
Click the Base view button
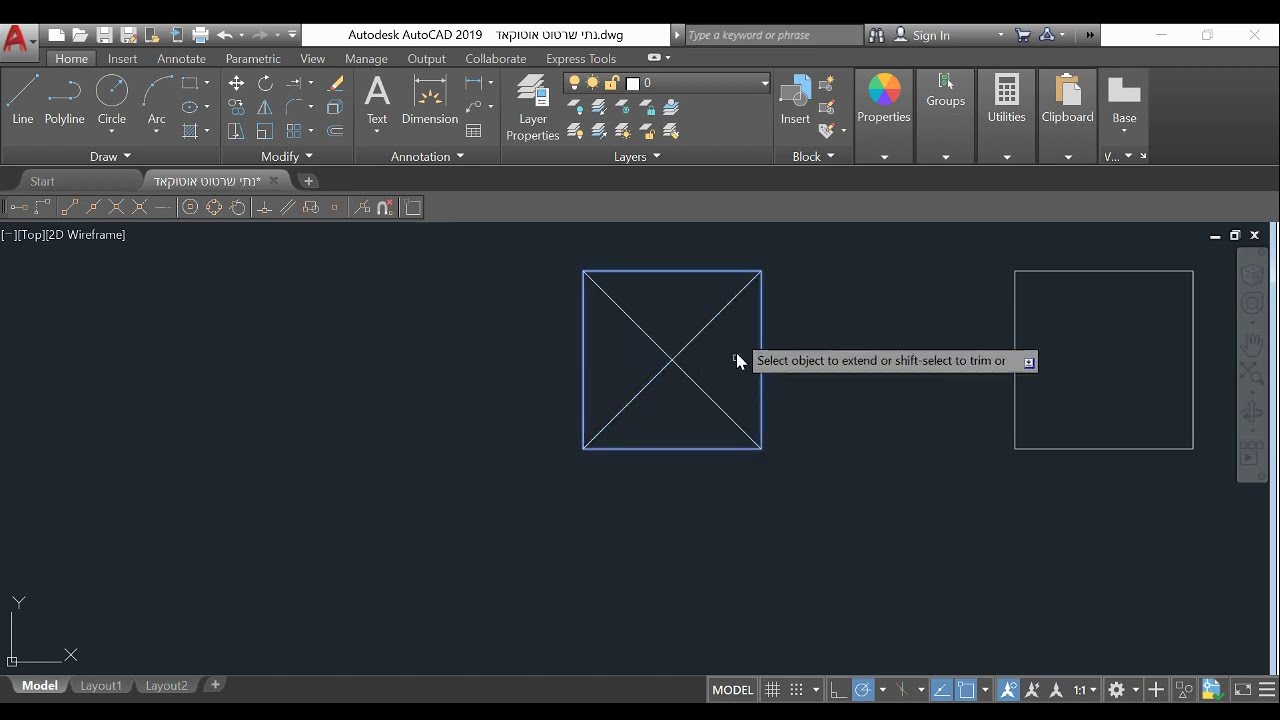[x=1124, y=100]
